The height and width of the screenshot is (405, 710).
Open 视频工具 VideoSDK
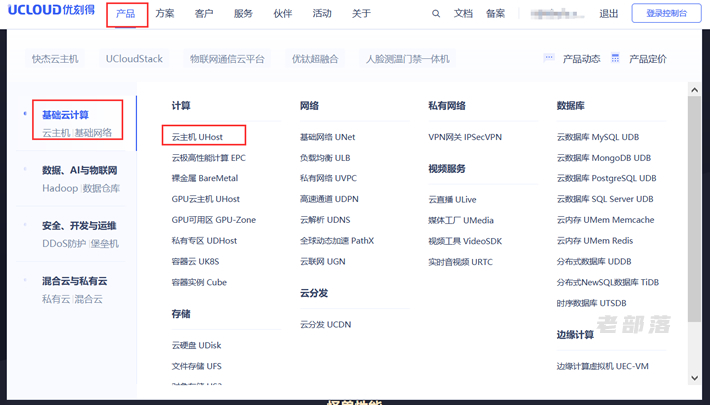tap(465, 241)
